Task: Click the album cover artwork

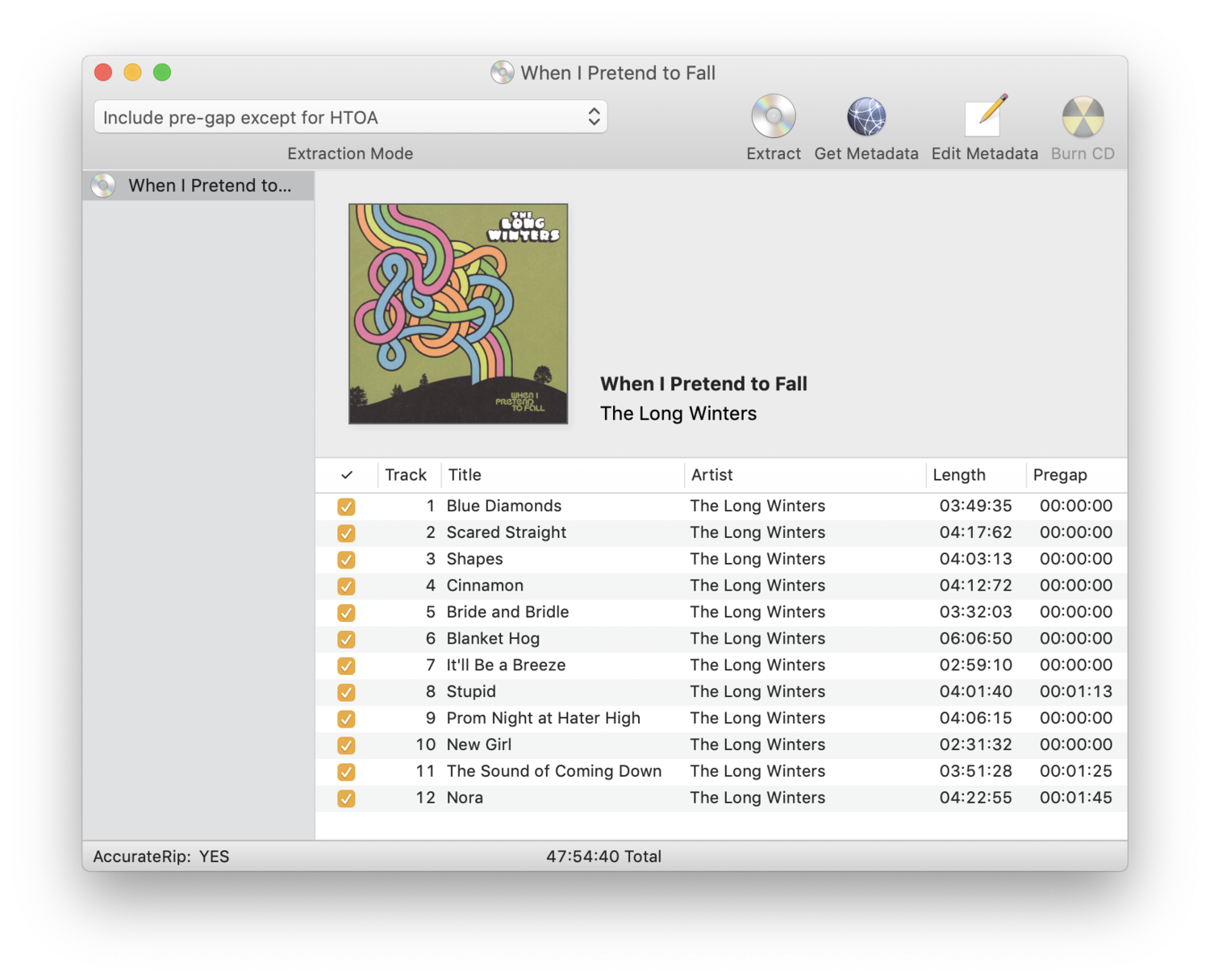Action: (458, 314)
